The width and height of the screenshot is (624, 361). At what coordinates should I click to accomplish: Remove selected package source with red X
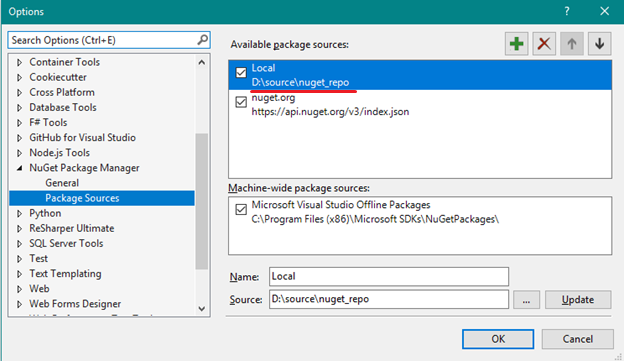[544, 44]
